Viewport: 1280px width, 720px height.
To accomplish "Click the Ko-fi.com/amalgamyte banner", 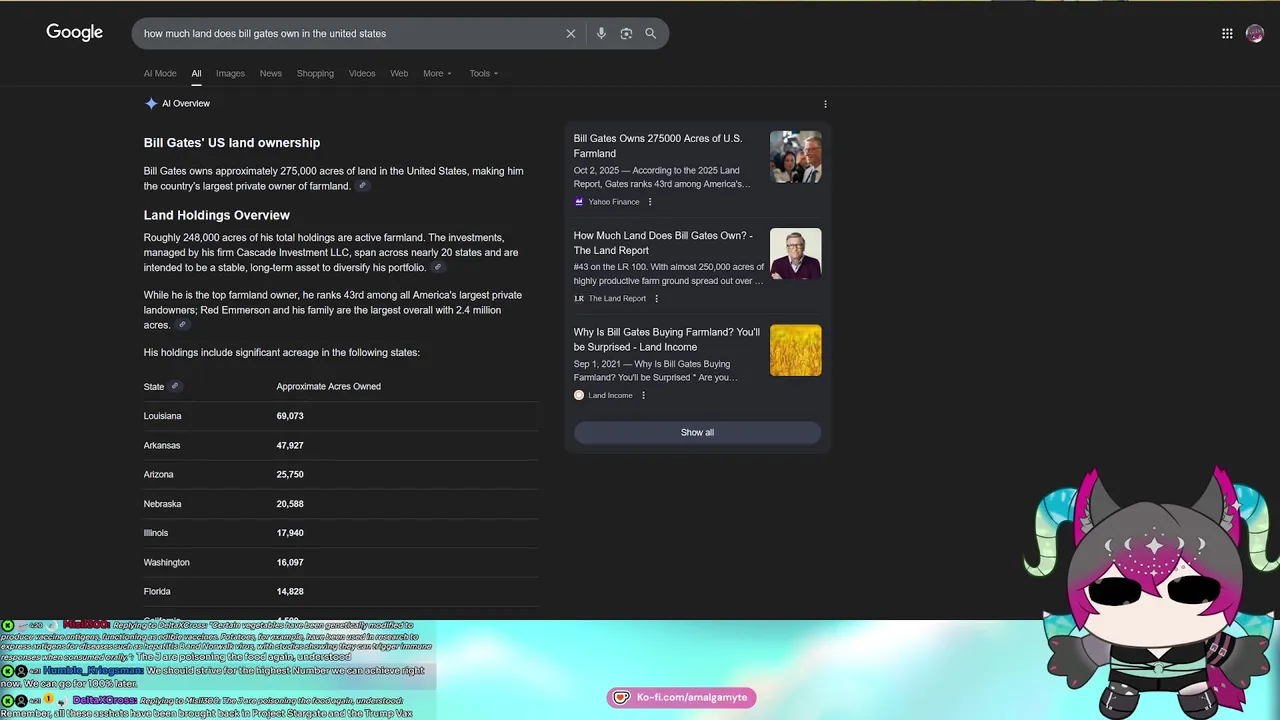I will (681, 697).
